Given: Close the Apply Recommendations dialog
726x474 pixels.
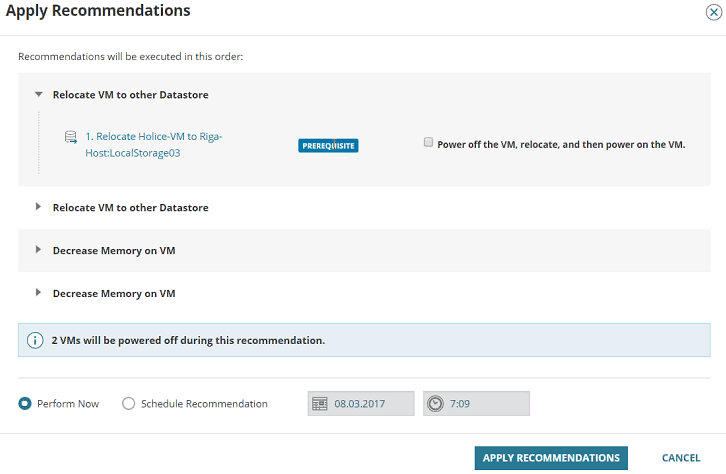Looking at the screenshot, I should coord(712,12).
